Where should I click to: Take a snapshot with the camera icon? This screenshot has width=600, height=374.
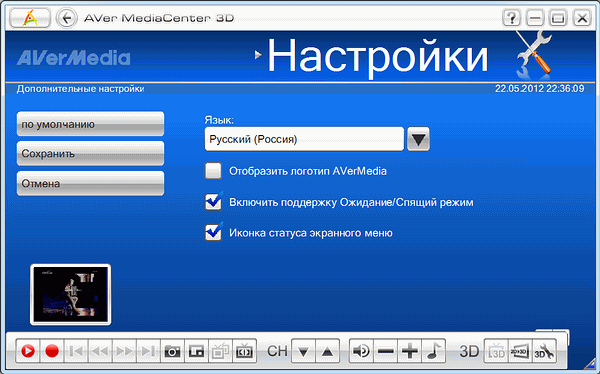click(x=173, y=351)
